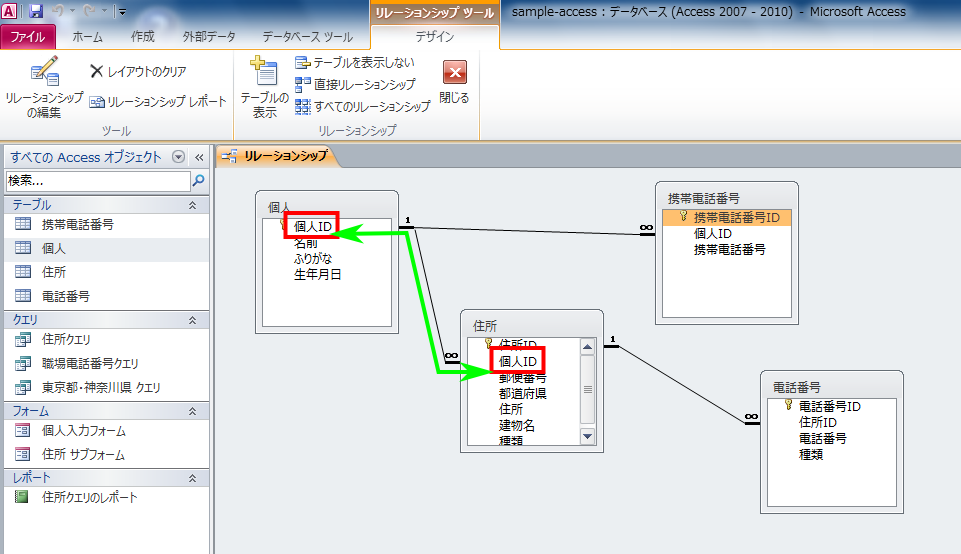
Task: Click the 個人 table box title bar
Action: tap(327, 206)
